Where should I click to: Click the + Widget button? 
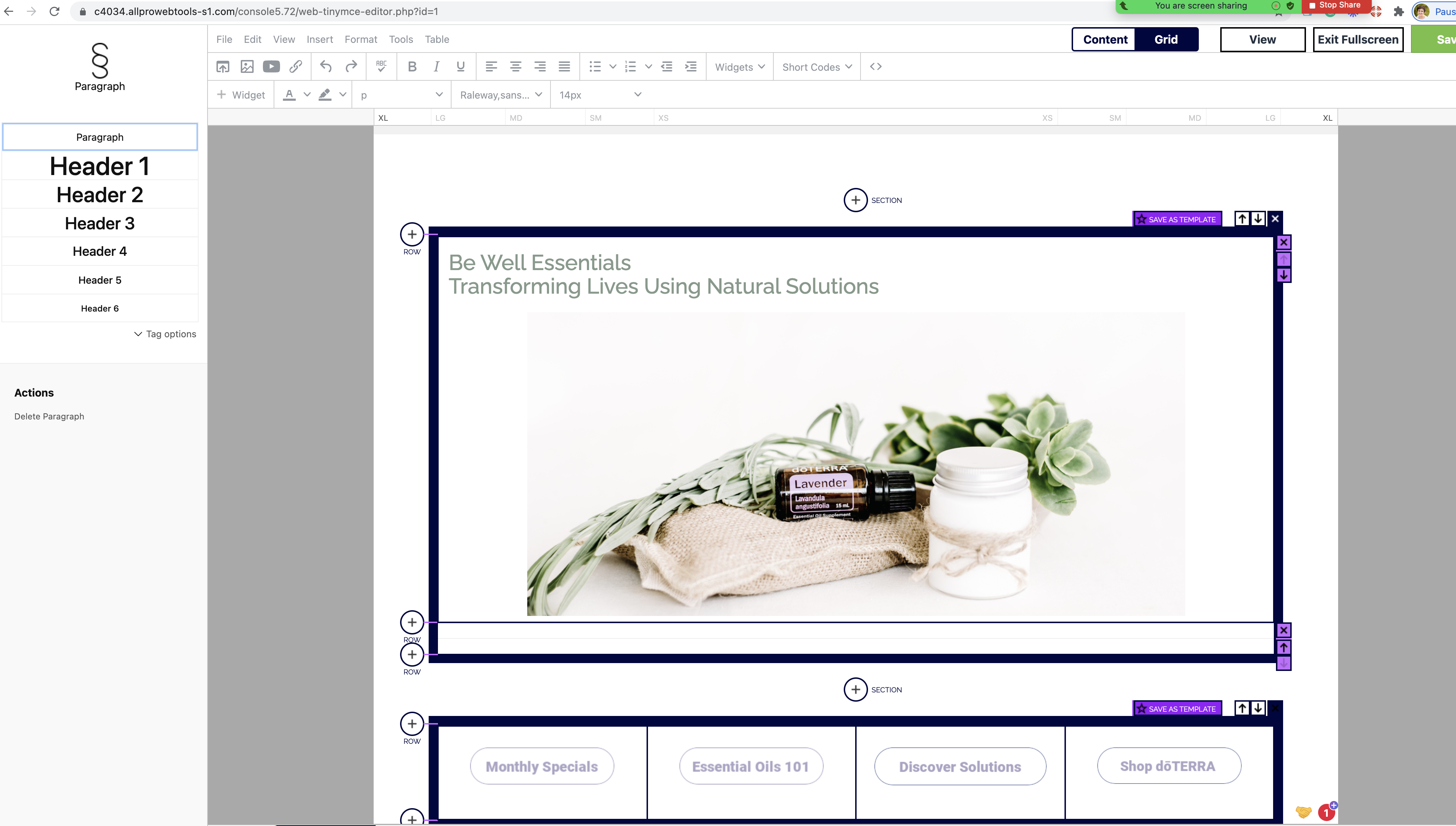click(241, 95)
